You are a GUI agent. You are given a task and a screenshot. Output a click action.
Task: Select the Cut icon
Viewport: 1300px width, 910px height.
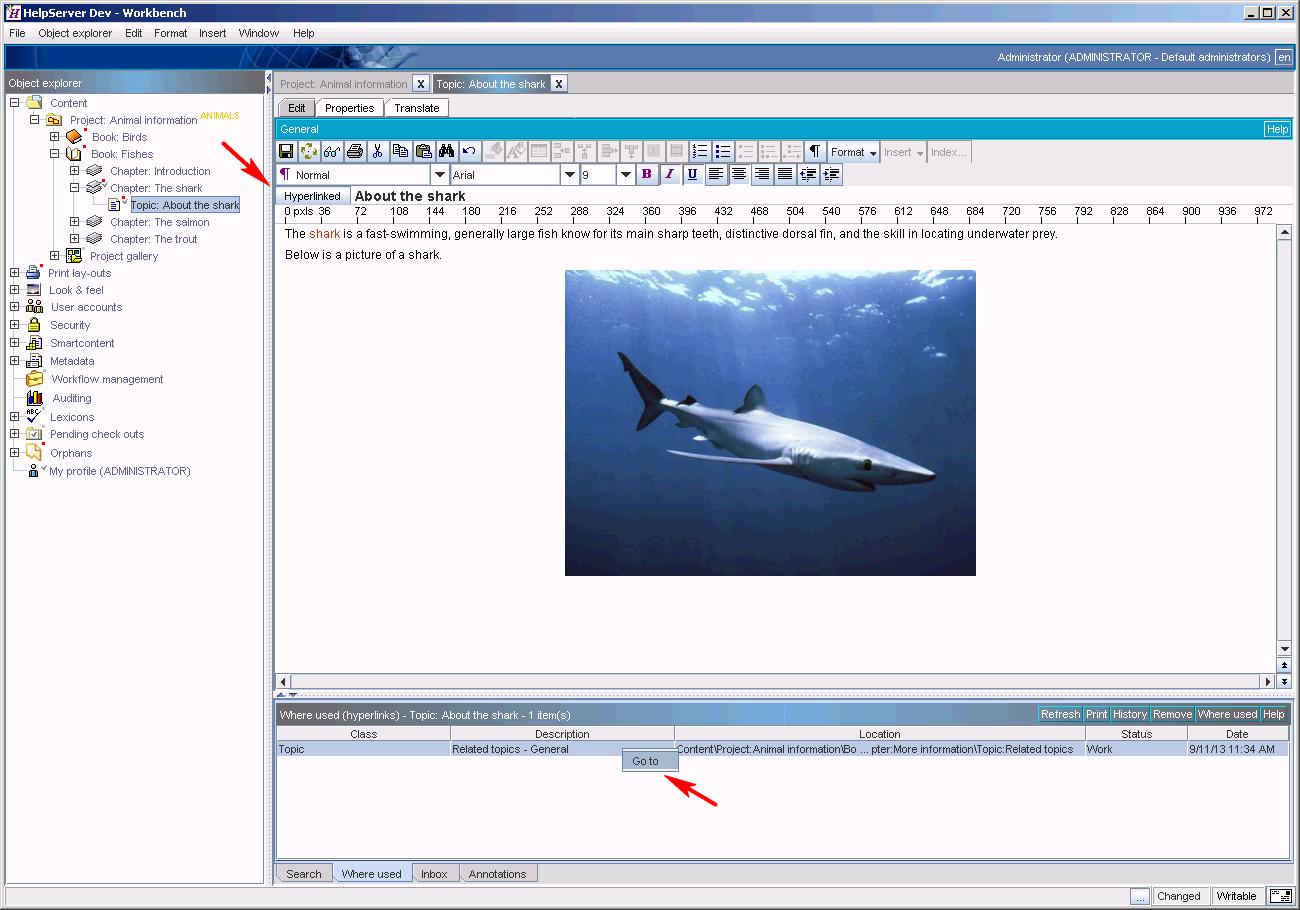tap(376, 151)
